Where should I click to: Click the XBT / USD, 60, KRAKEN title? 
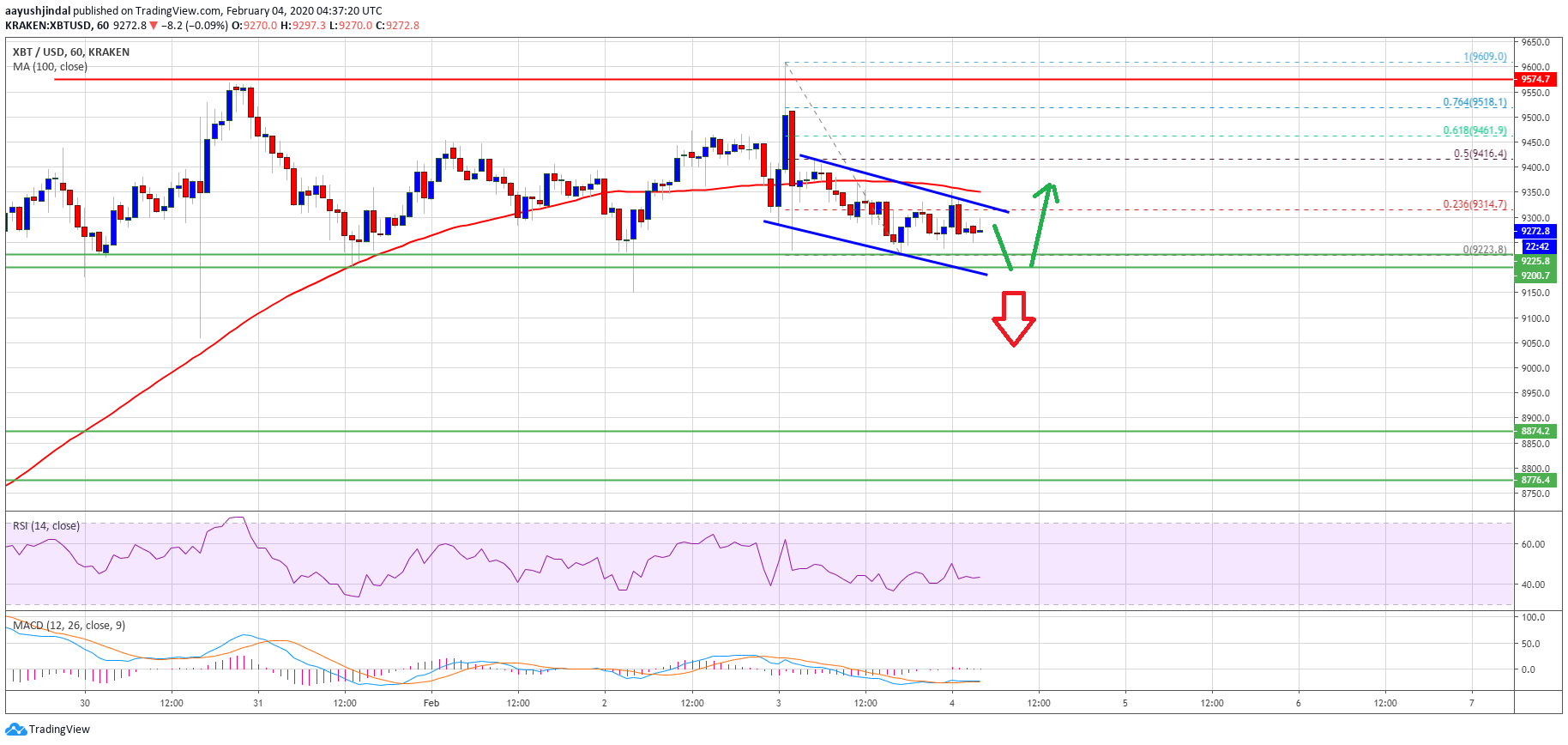coord(71,52)
